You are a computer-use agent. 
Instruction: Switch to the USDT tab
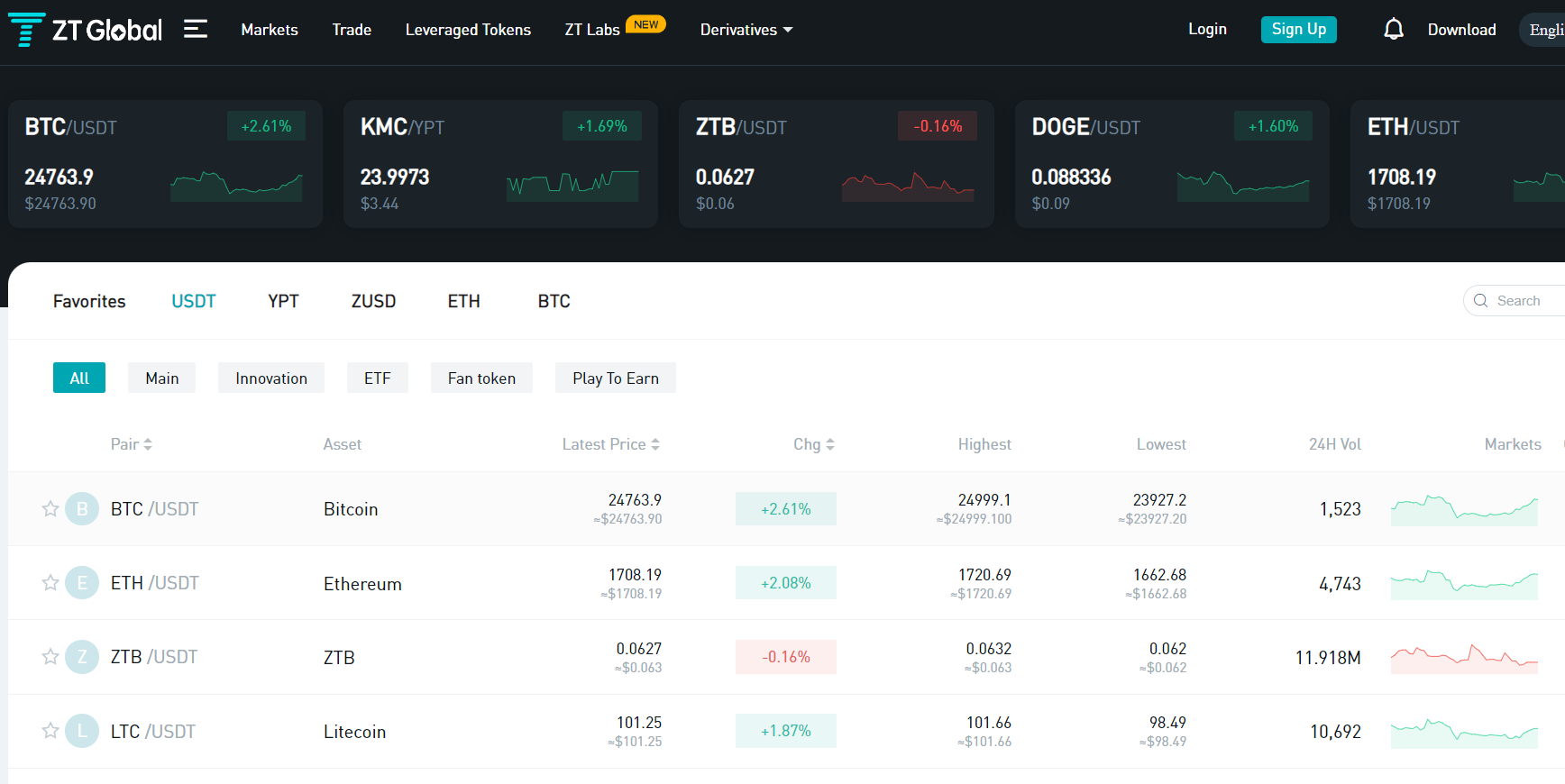pos(194,301)
